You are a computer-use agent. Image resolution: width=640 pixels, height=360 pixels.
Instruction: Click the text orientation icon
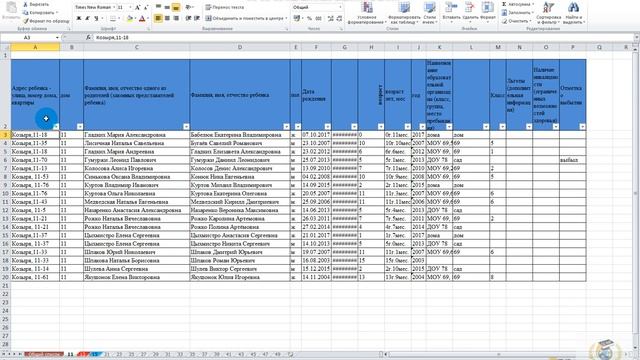[189, 7]
